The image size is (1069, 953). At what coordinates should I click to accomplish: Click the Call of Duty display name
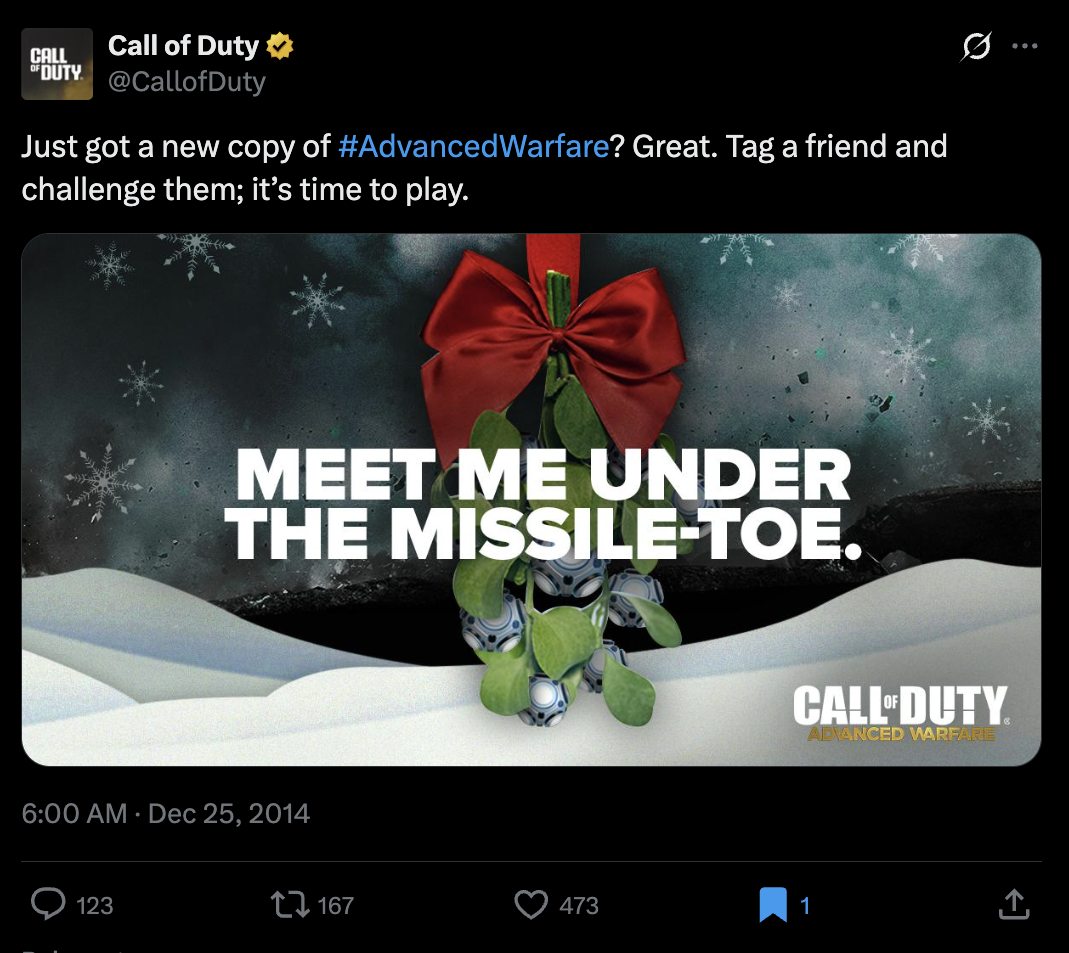pyautogui.click(x=183, y=46)
